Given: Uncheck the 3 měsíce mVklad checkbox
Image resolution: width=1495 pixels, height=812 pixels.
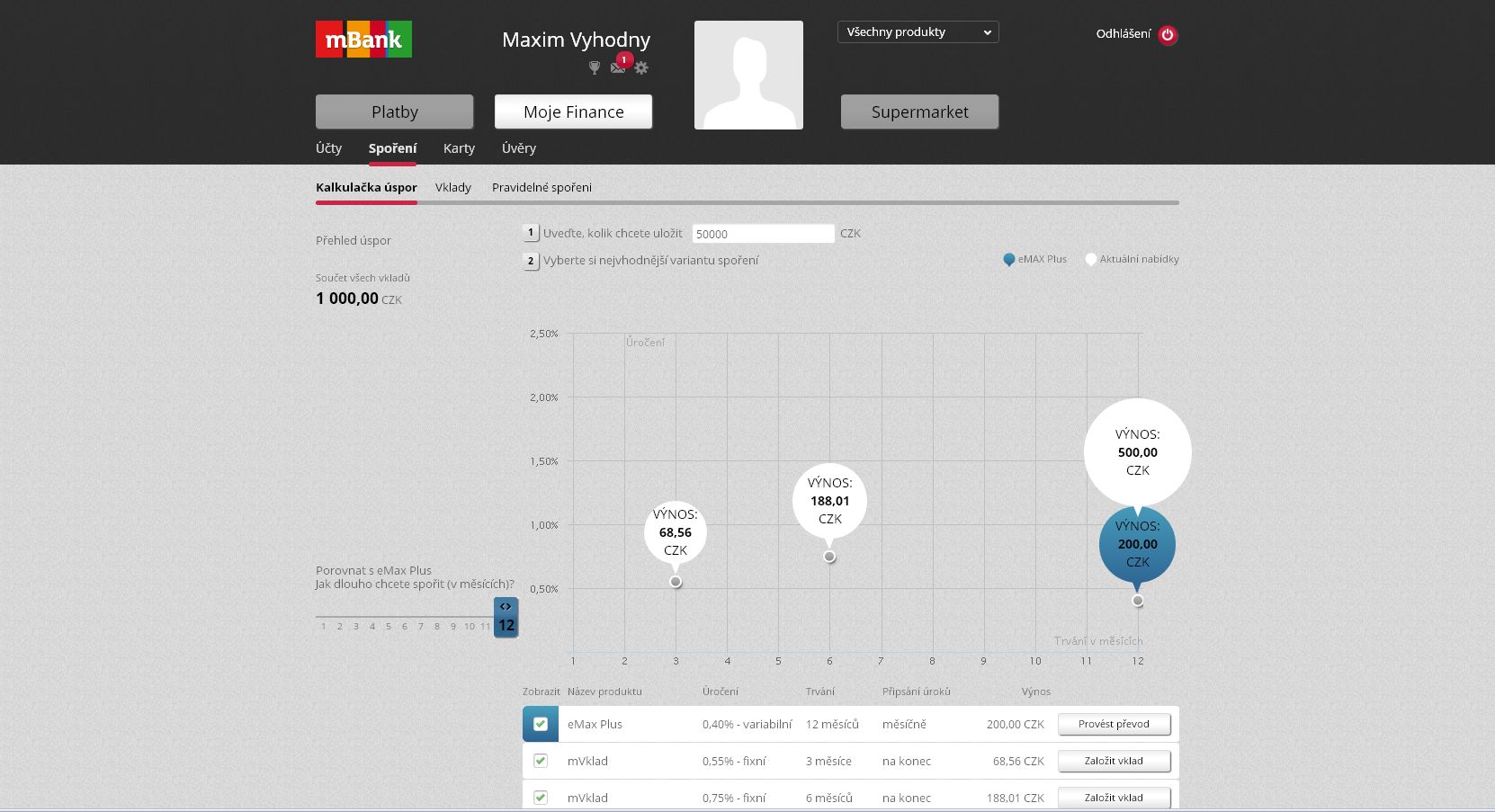Looking at the screenshot, I should 541,761.
